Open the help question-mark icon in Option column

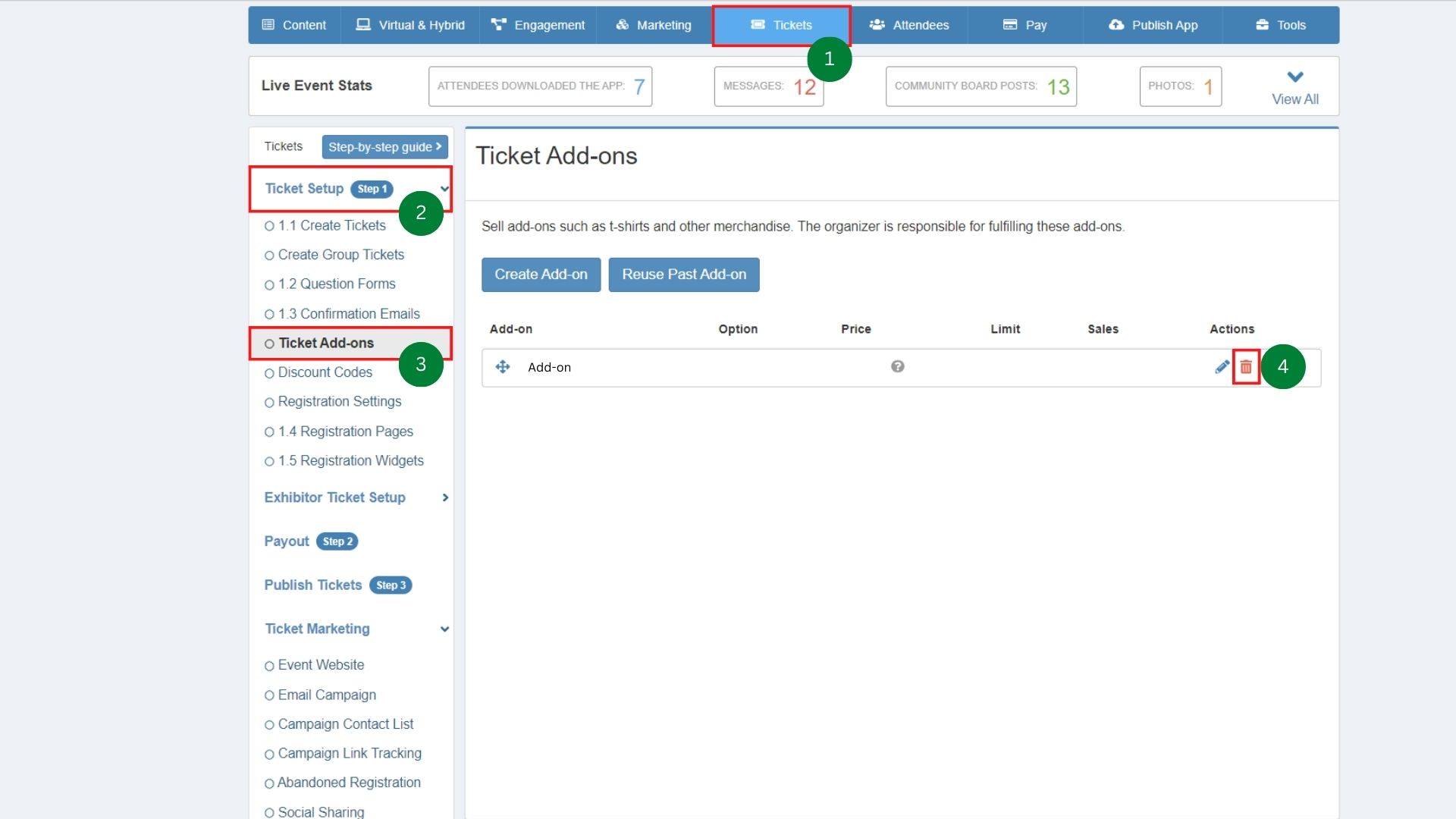pyautogui.click(x=897, y=366)
